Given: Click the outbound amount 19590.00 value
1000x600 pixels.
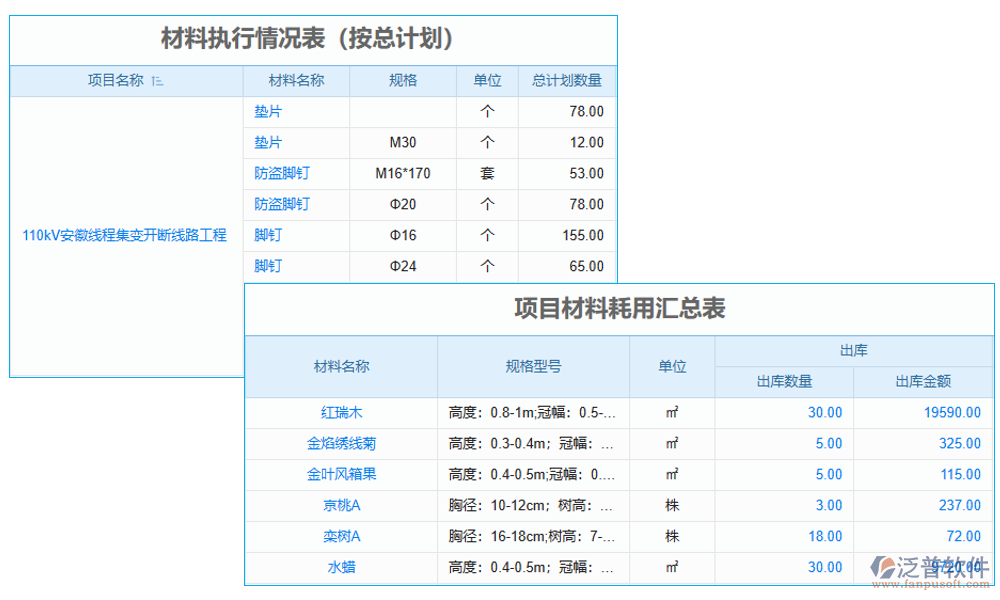Looking at the screenshot, I should (952, 412).
